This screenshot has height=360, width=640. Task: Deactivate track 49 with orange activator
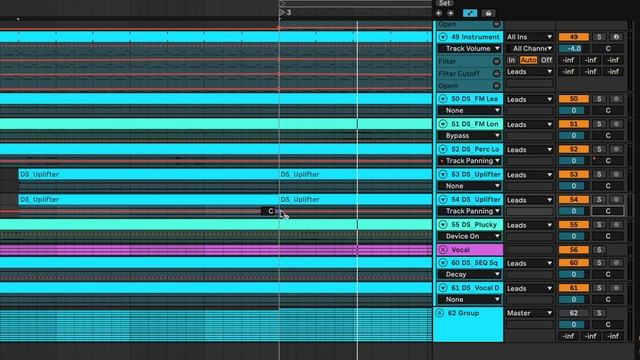tap(573, 37)
